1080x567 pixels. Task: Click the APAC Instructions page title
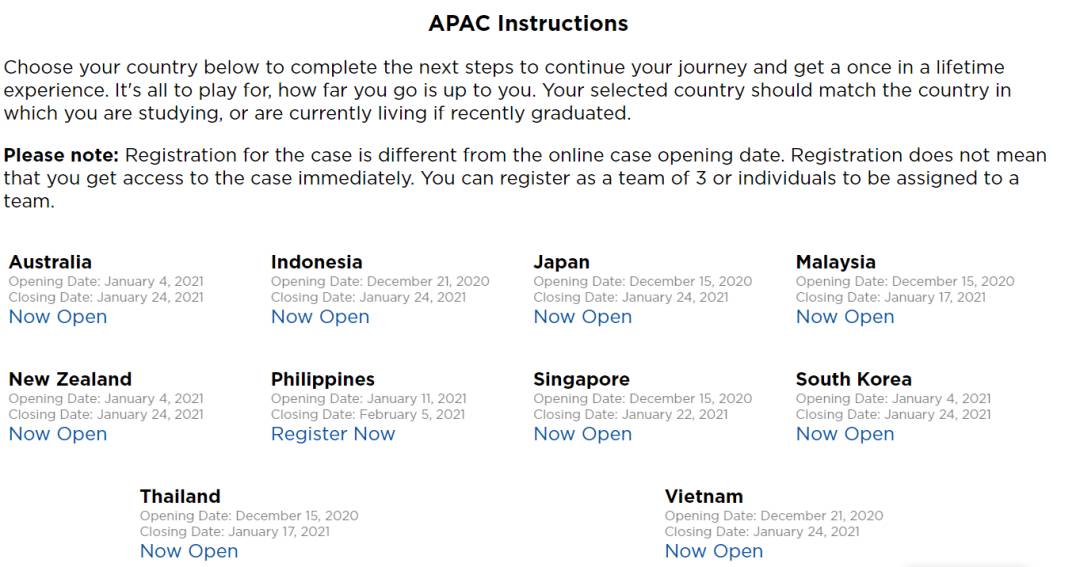[528, 23]
